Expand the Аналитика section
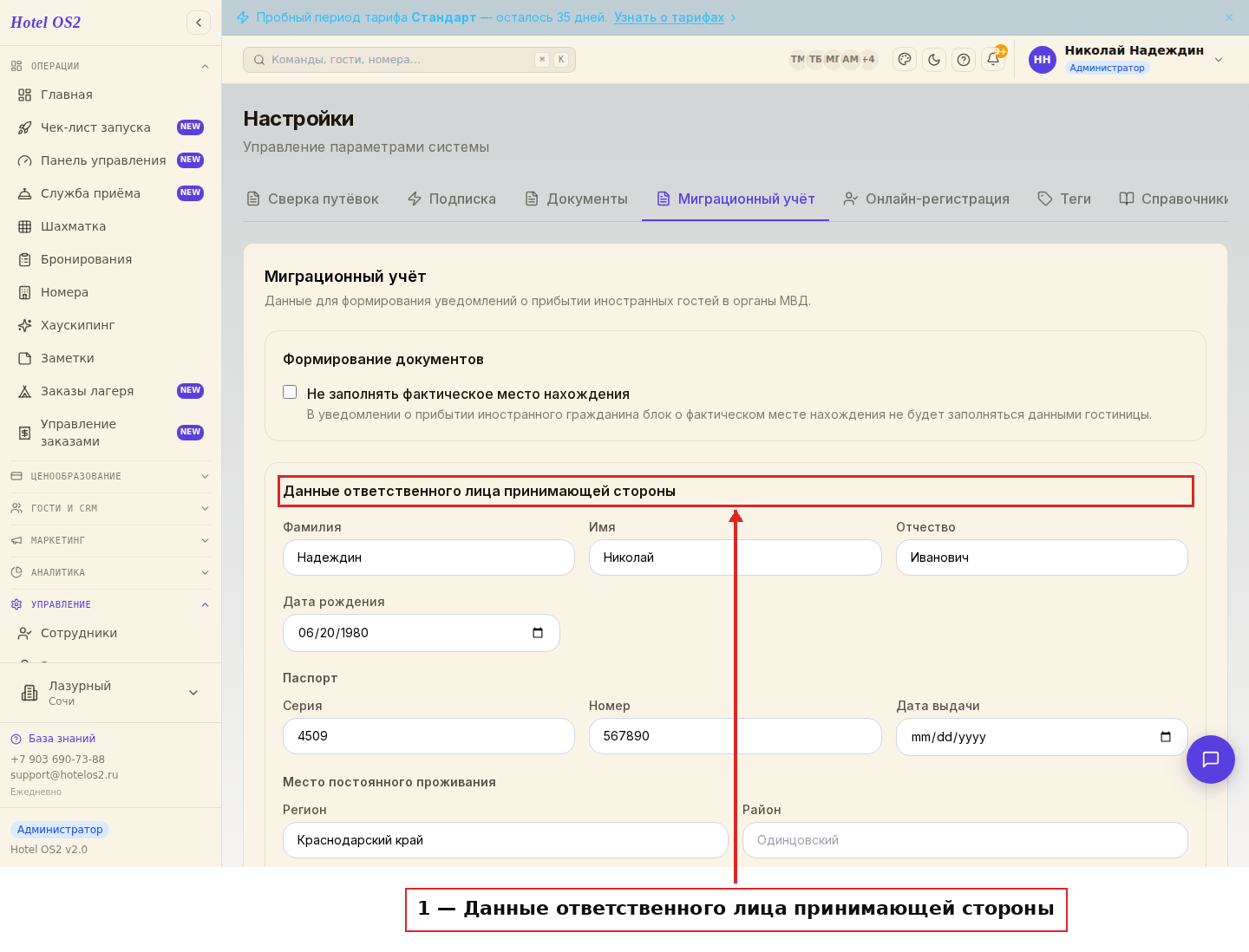This screenshot has height=952, width=1249. point(111,572)
